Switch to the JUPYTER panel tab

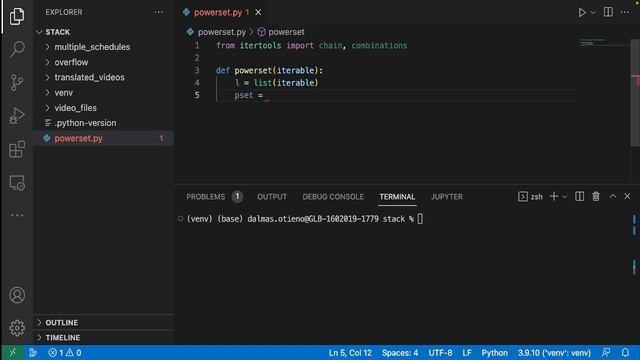447,197
